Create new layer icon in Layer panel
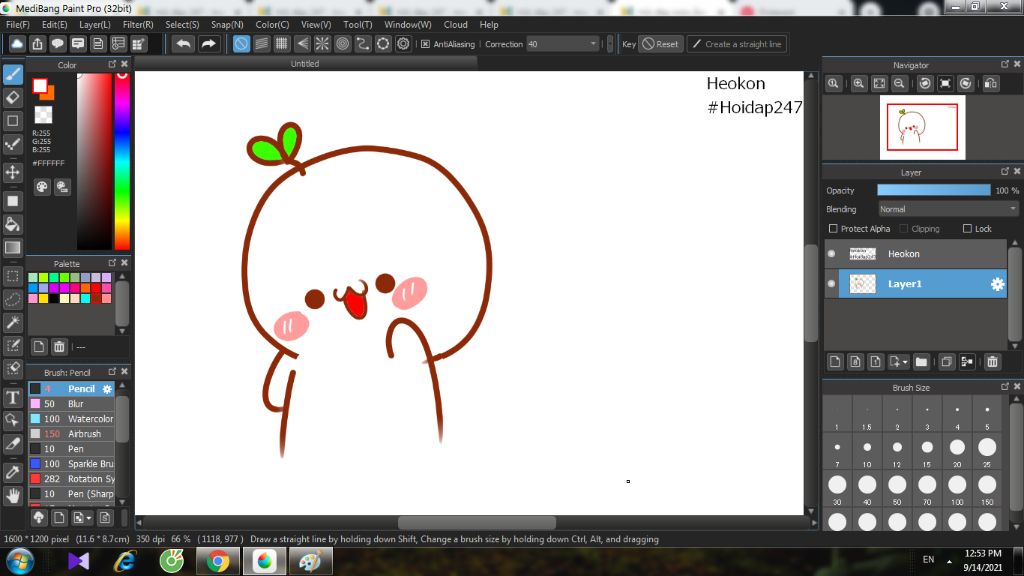The width and height of the screenshot is (1024, 576). click(835, 362)
